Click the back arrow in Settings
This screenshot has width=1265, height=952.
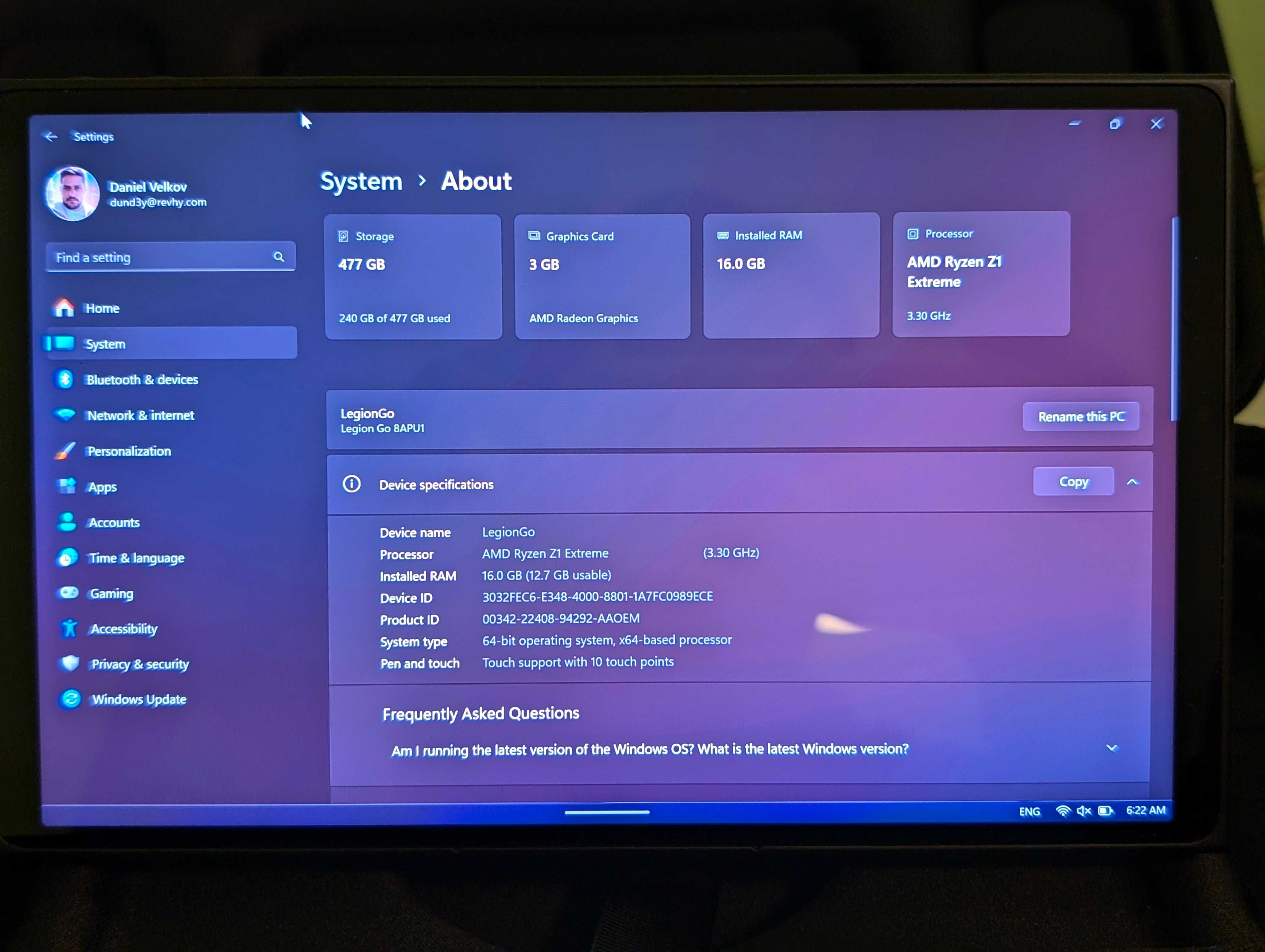pos(51,137)
